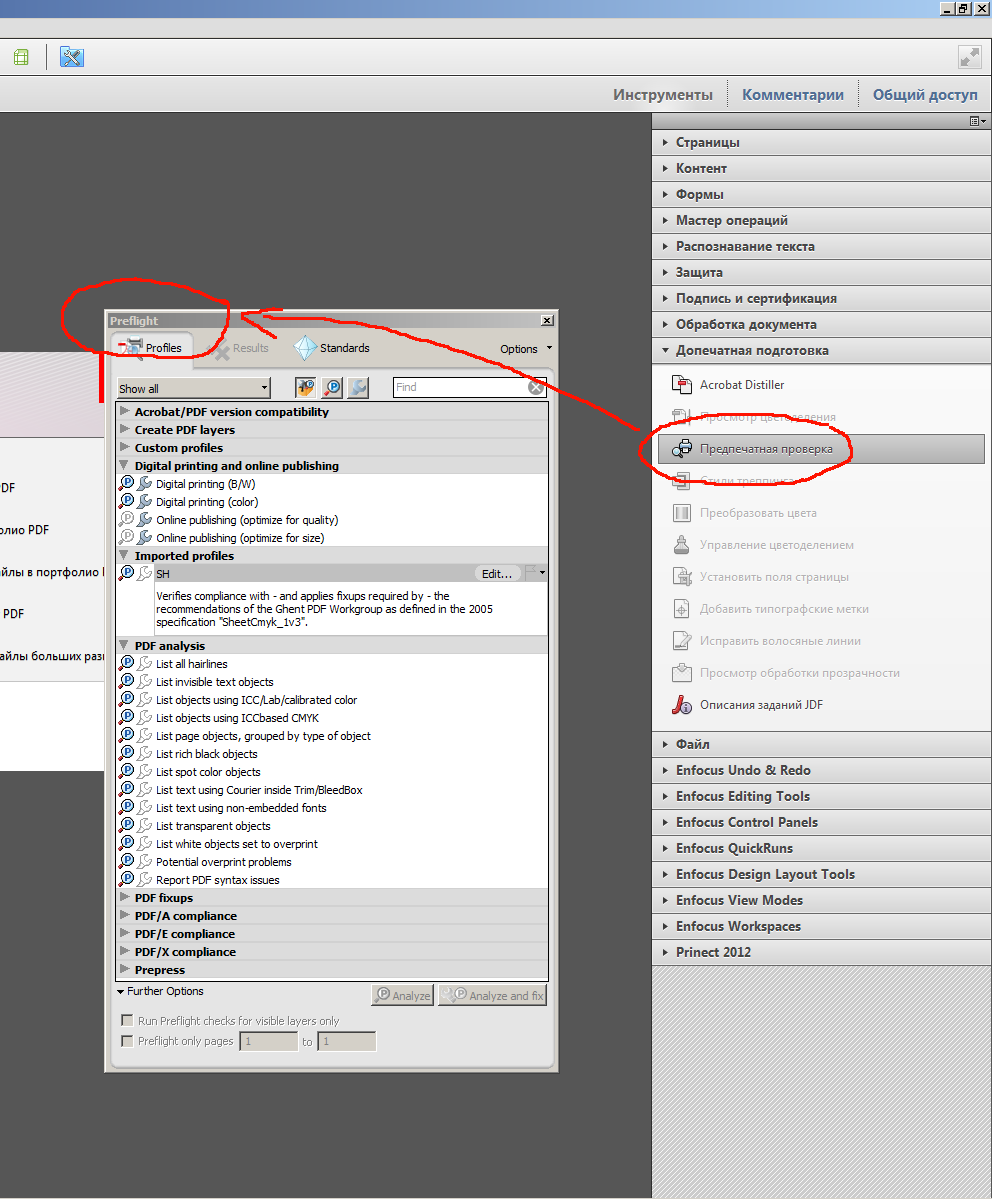
Task: Expand Acrobat/PDF version compatibility group
Action: 125,412
